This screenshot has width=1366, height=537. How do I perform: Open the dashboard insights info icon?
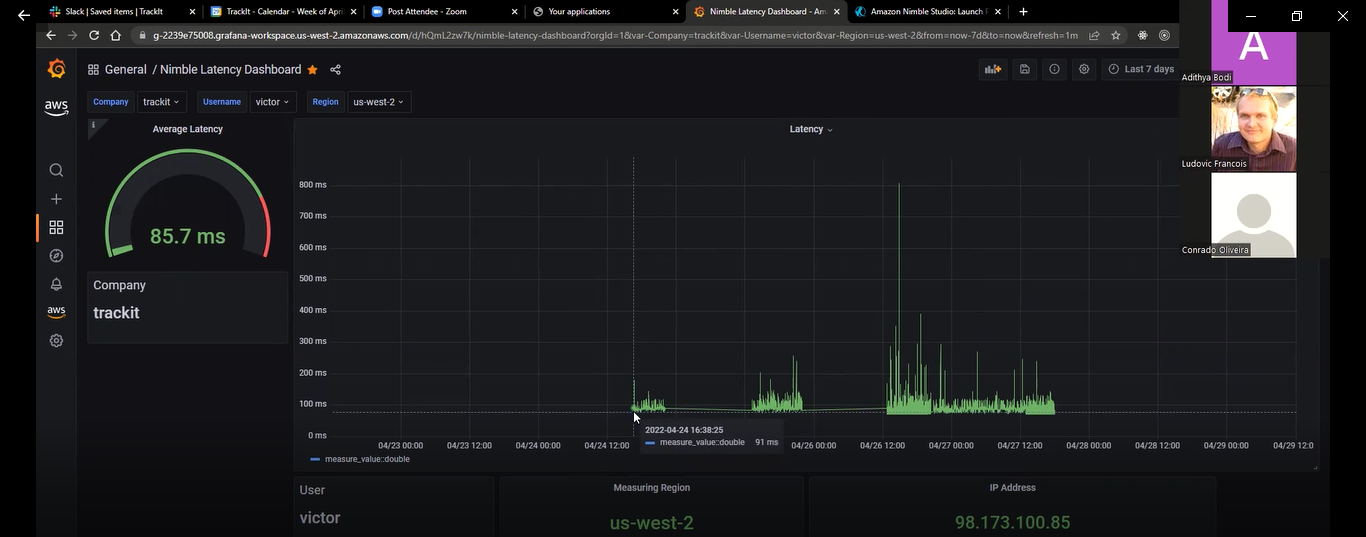pos(1054,69)
